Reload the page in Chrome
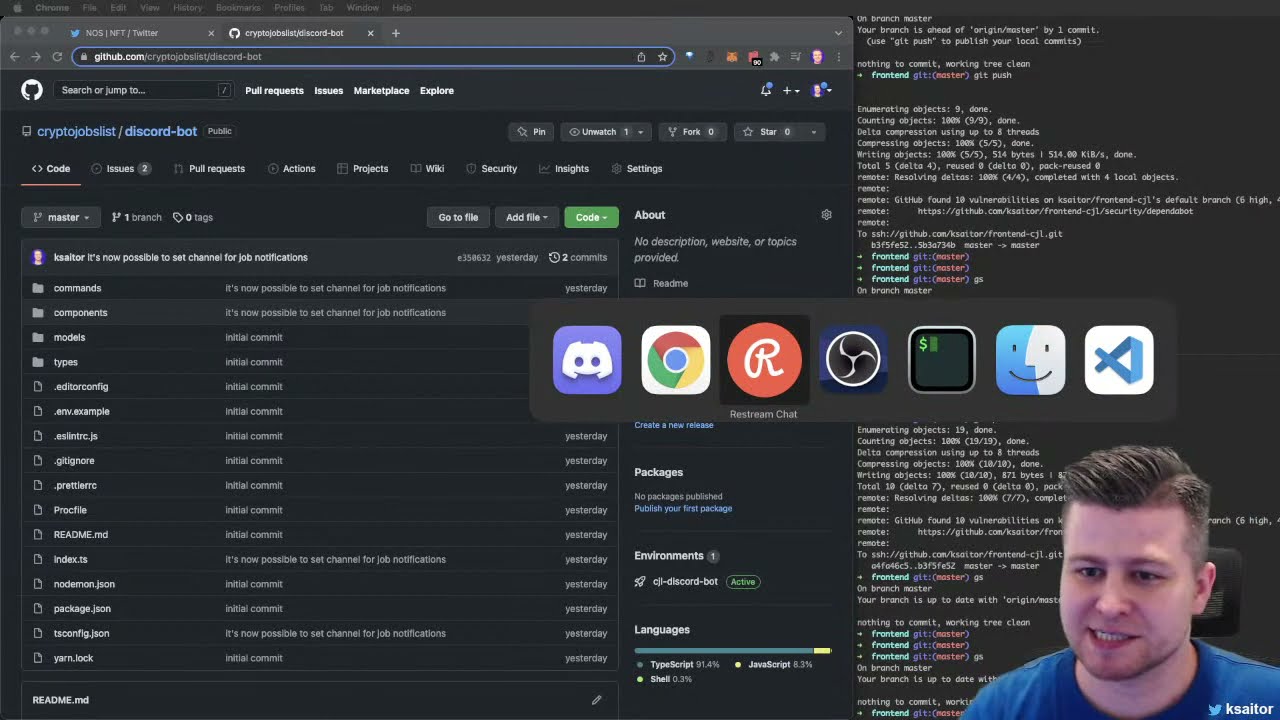The width and height of the screenshot is (1280, 720). point(57,57)
